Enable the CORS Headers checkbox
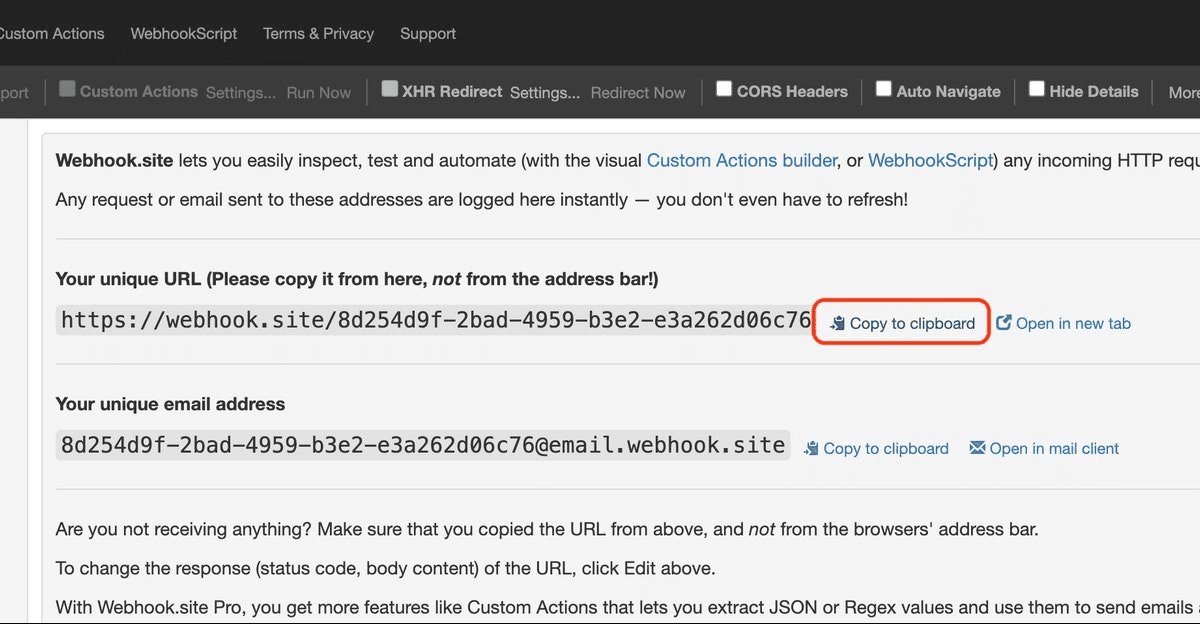Screen dimensions: 1200x624 pyautogui.click(x=724, y=89)
